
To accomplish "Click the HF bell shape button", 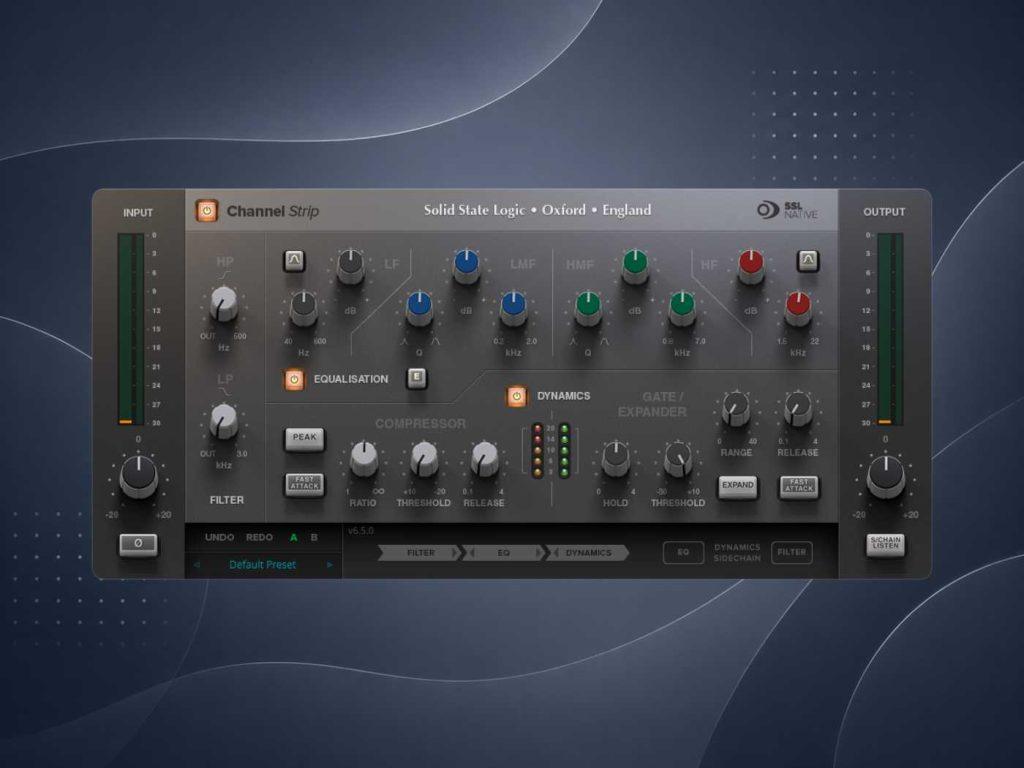I will tap(808, 261).
